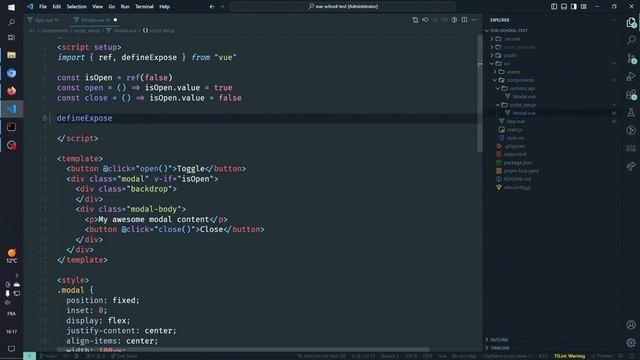The height and width of the screenshot is (360, 640).
Task: Expand the Timeline section
Action: (500, 348)
